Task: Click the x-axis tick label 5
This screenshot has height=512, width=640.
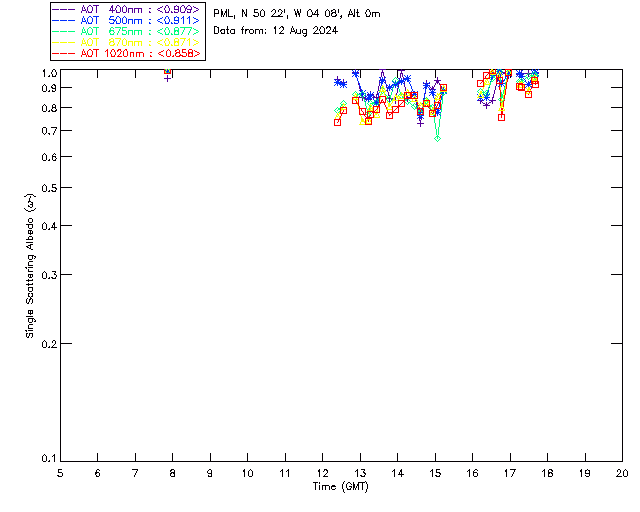Action: (60, 473)
